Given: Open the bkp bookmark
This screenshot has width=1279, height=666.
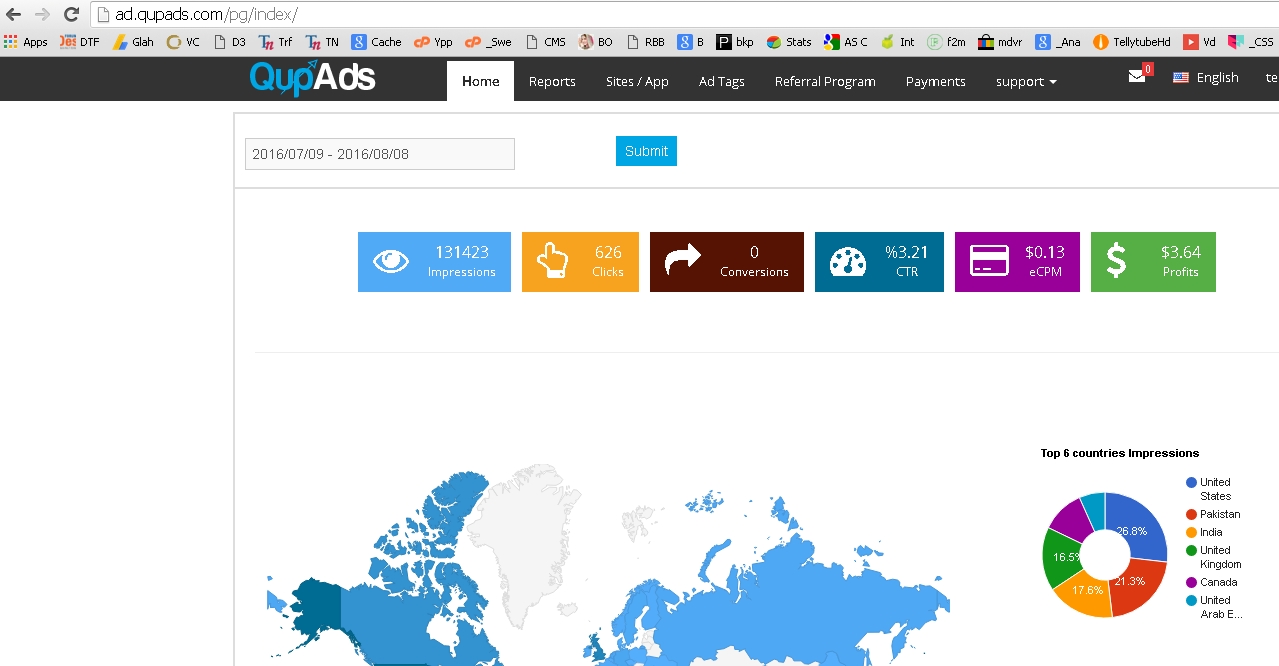Looking at the screenshot, I should point(735,42).
